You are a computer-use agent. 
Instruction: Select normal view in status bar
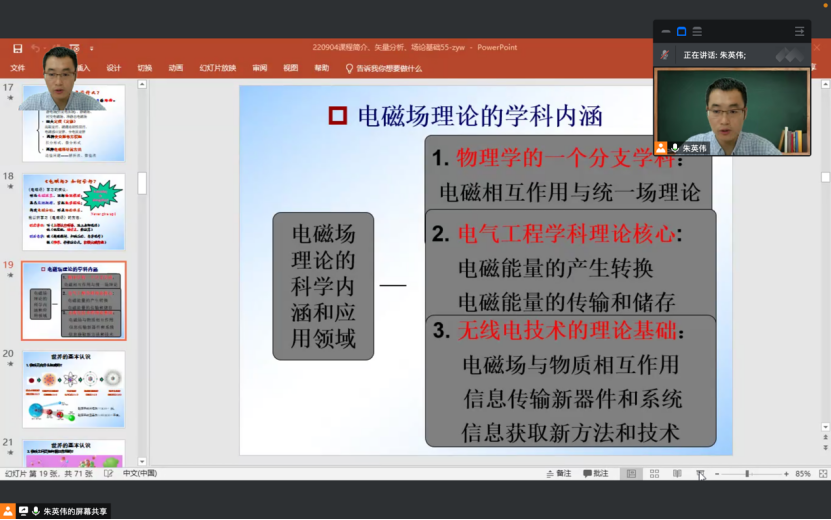click(631, 474)
